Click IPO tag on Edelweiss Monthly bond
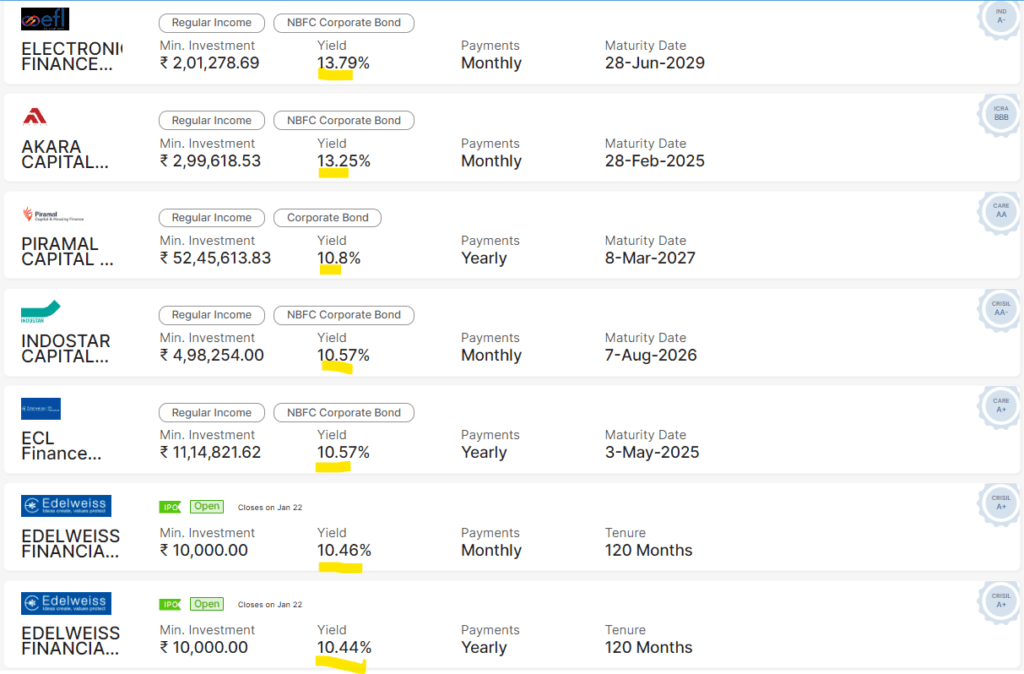Viewport: 1024px width, 674px height. 170,507
